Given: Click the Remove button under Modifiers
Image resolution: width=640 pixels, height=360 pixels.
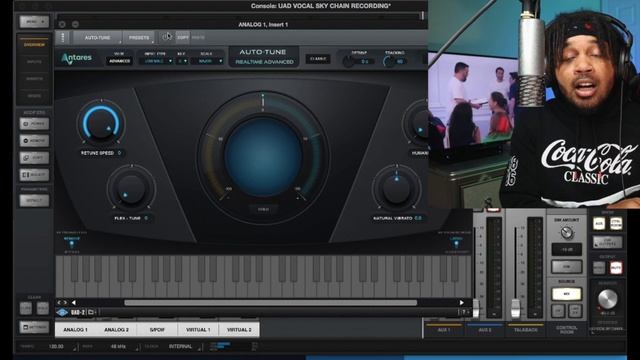Looking at the screenshot, I should pos(34,141).
